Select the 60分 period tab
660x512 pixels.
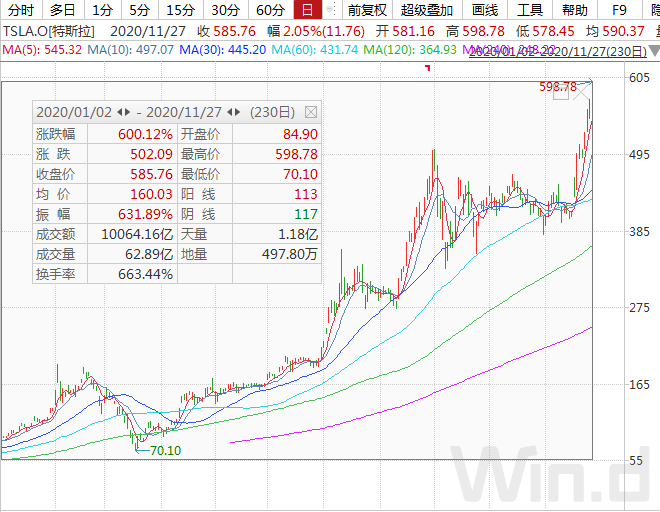coord(271,10)
